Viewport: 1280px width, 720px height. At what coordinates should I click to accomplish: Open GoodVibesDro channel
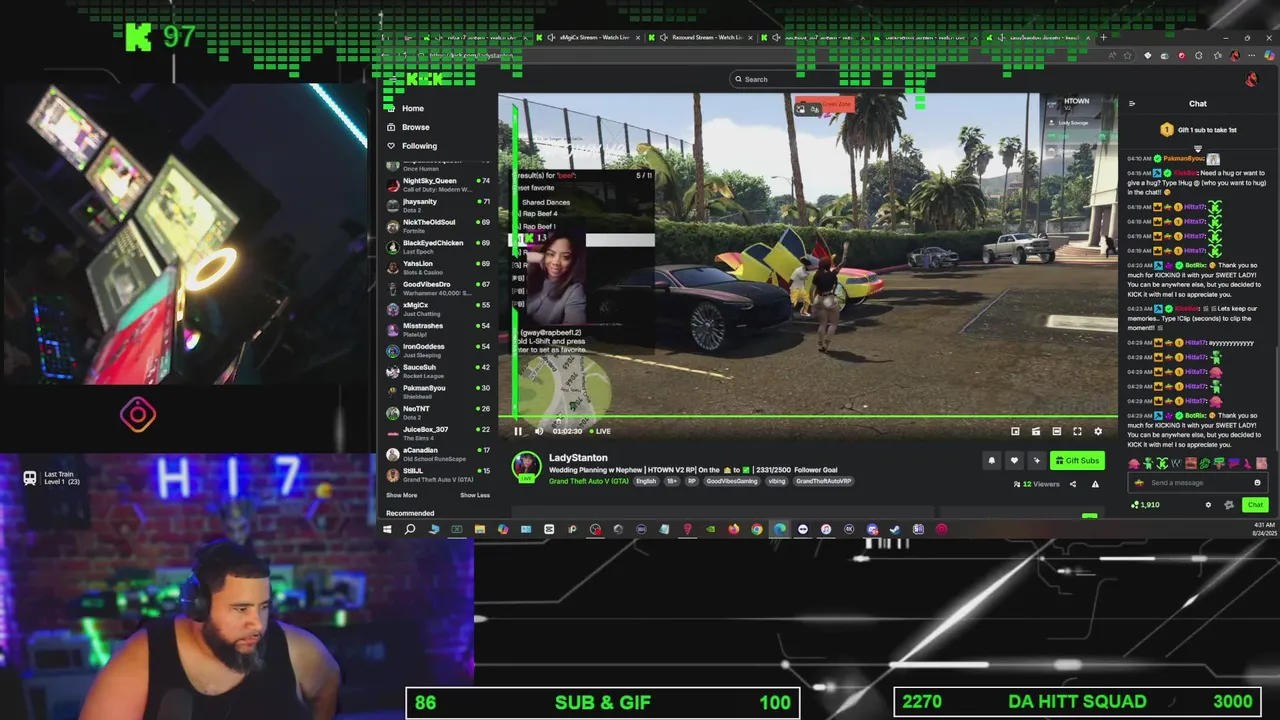(x=438, y=288)
